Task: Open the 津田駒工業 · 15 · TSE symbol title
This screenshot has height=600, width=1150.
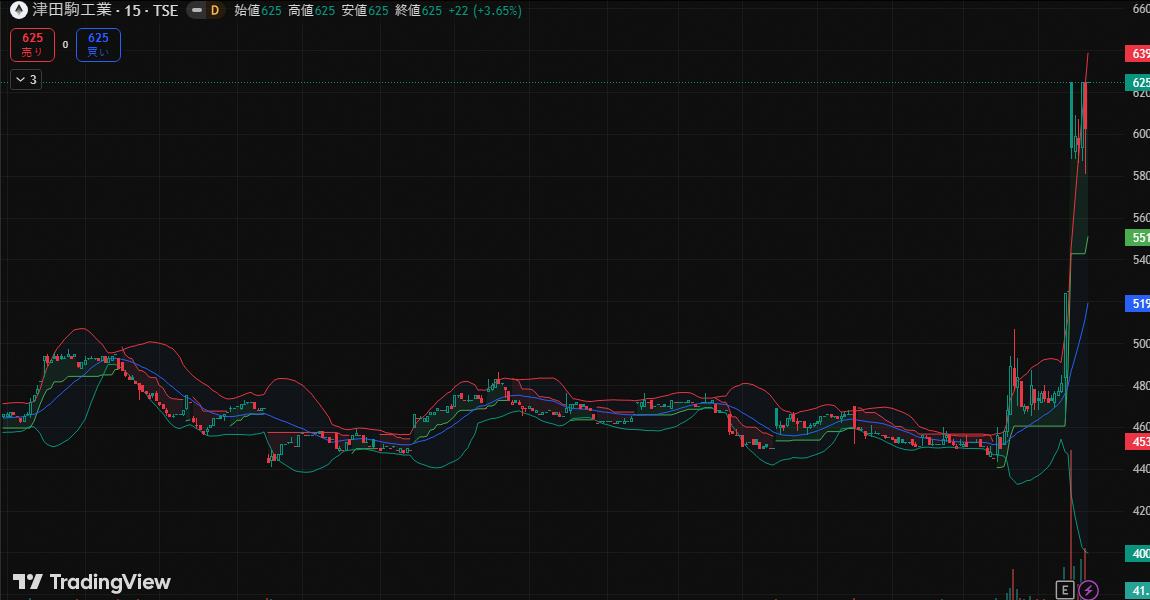Action: pyautogui.click(x=105, y=10)
